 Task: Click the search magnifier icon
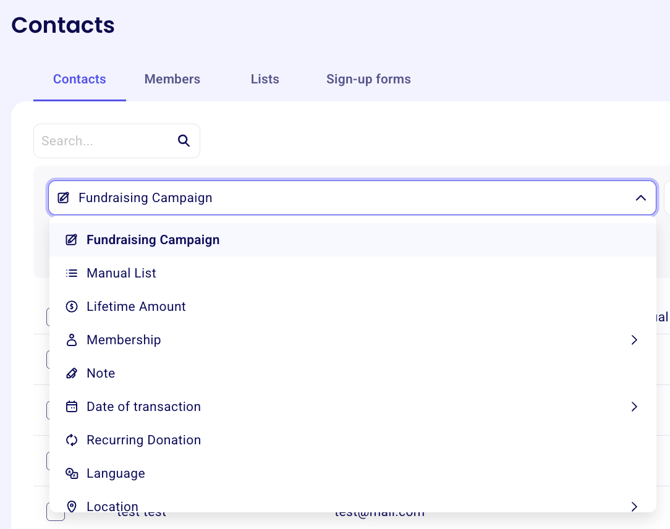(184, 141)
